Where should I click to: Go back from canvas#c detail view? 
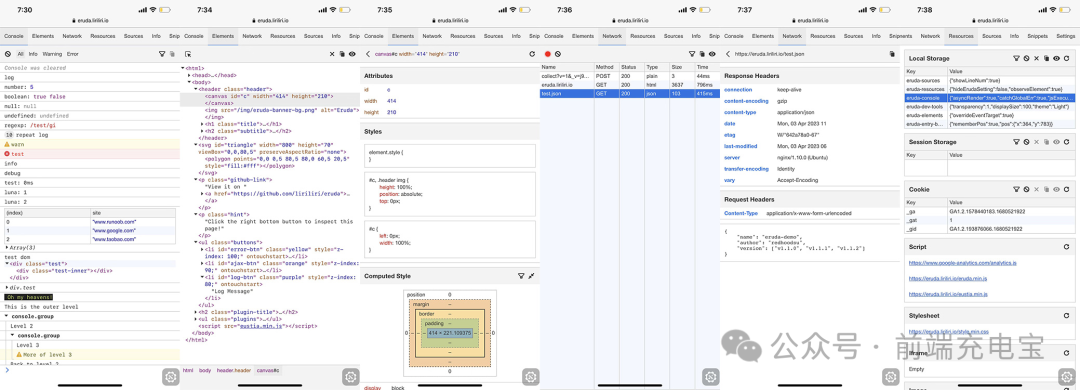[368, 53]
